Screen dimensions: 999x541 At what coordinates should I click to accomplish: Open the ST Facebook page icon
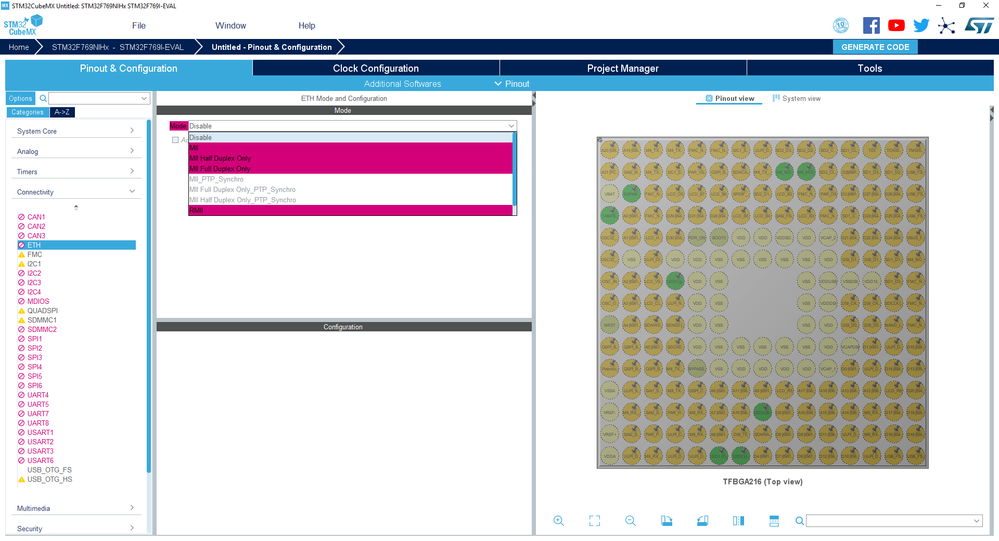[x=871, y=25]
